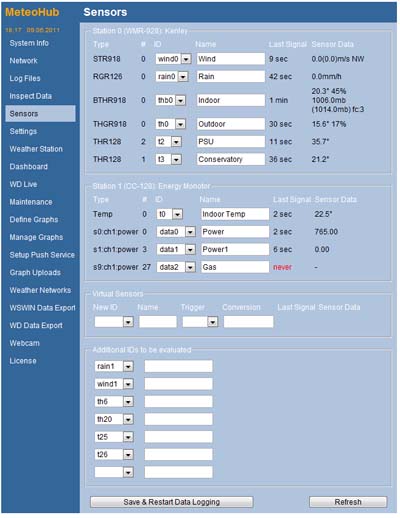Viewport: 400px width, 518px height.
Task: Open rain0 ID dropdown
Action: click(x=172, y=77)
